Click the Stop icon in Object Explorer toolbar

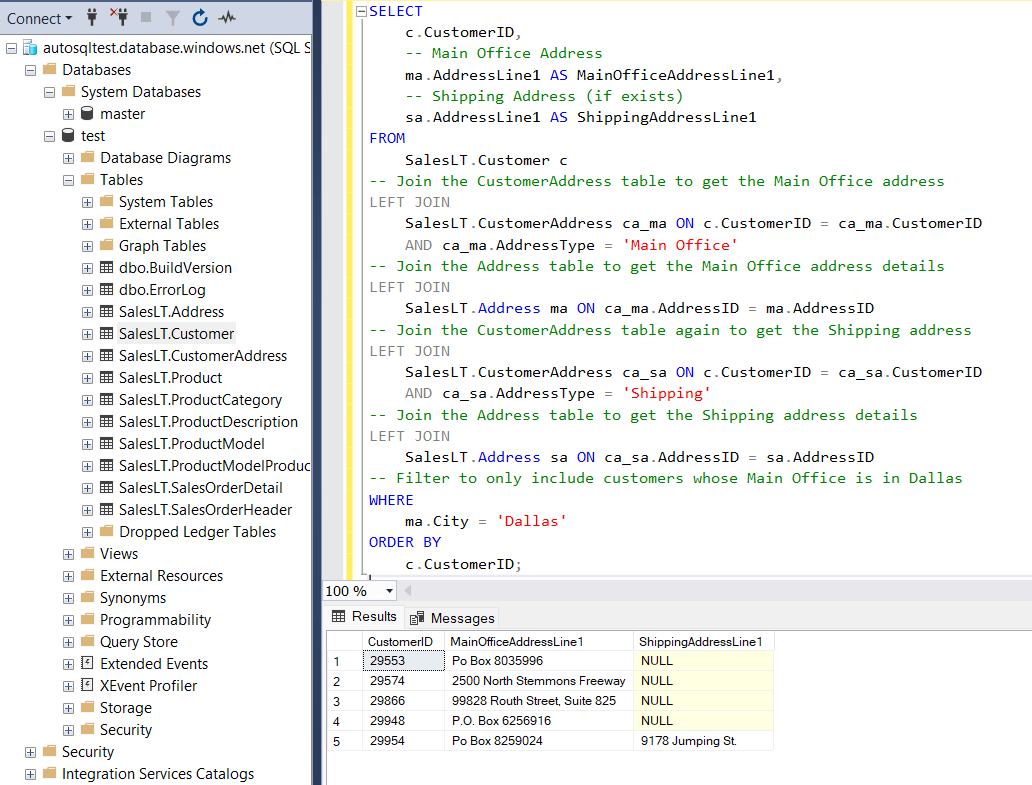tap(146, 17)
